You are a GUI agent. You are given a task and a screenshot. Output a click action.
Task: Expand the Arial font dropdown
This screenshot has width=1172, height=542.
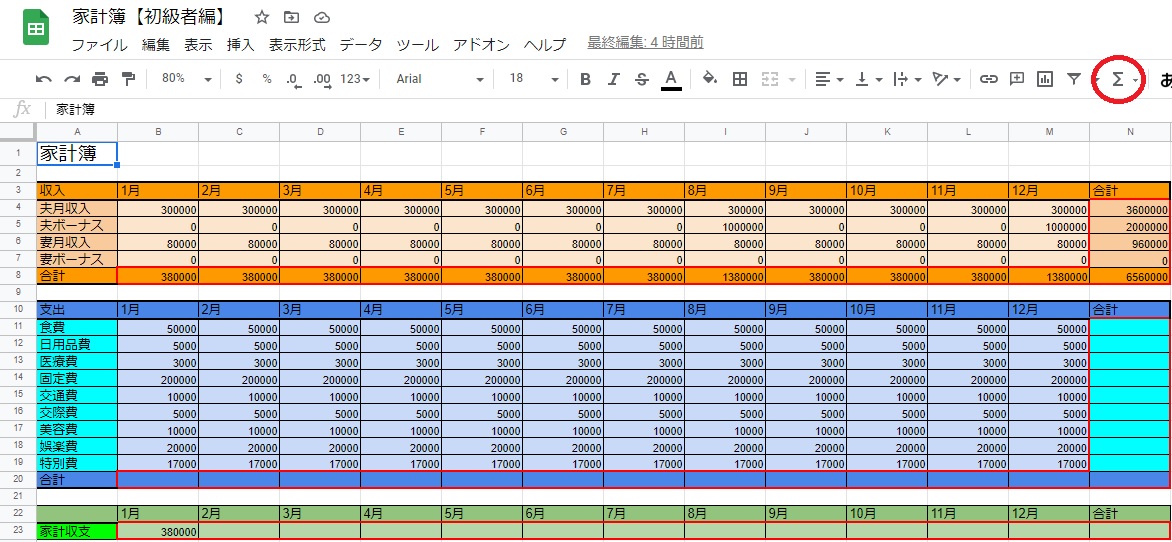click(439, 79)
